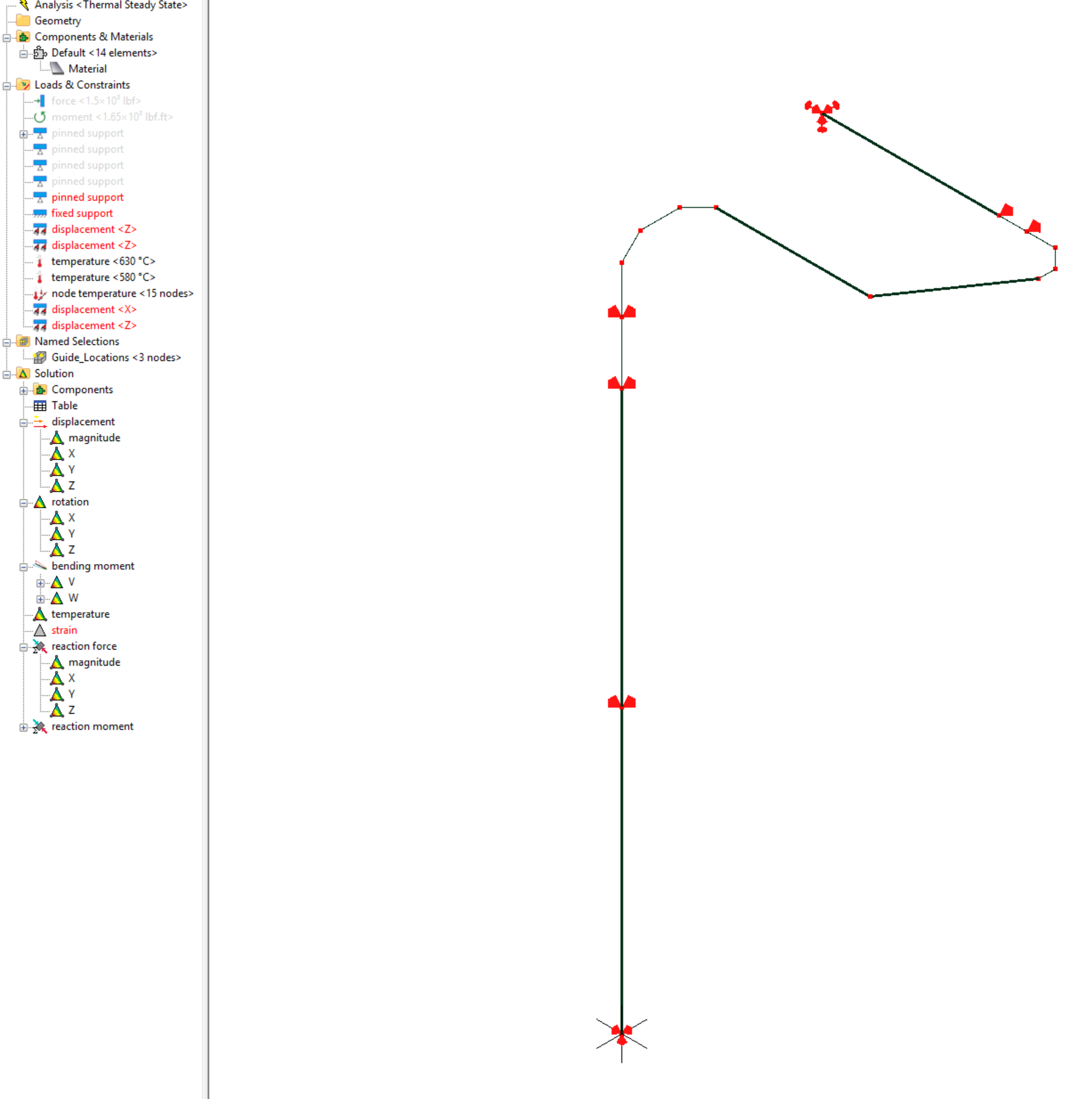Click the Geometry folder icon
1092x1099 pixels.
(x=23, y=21)
